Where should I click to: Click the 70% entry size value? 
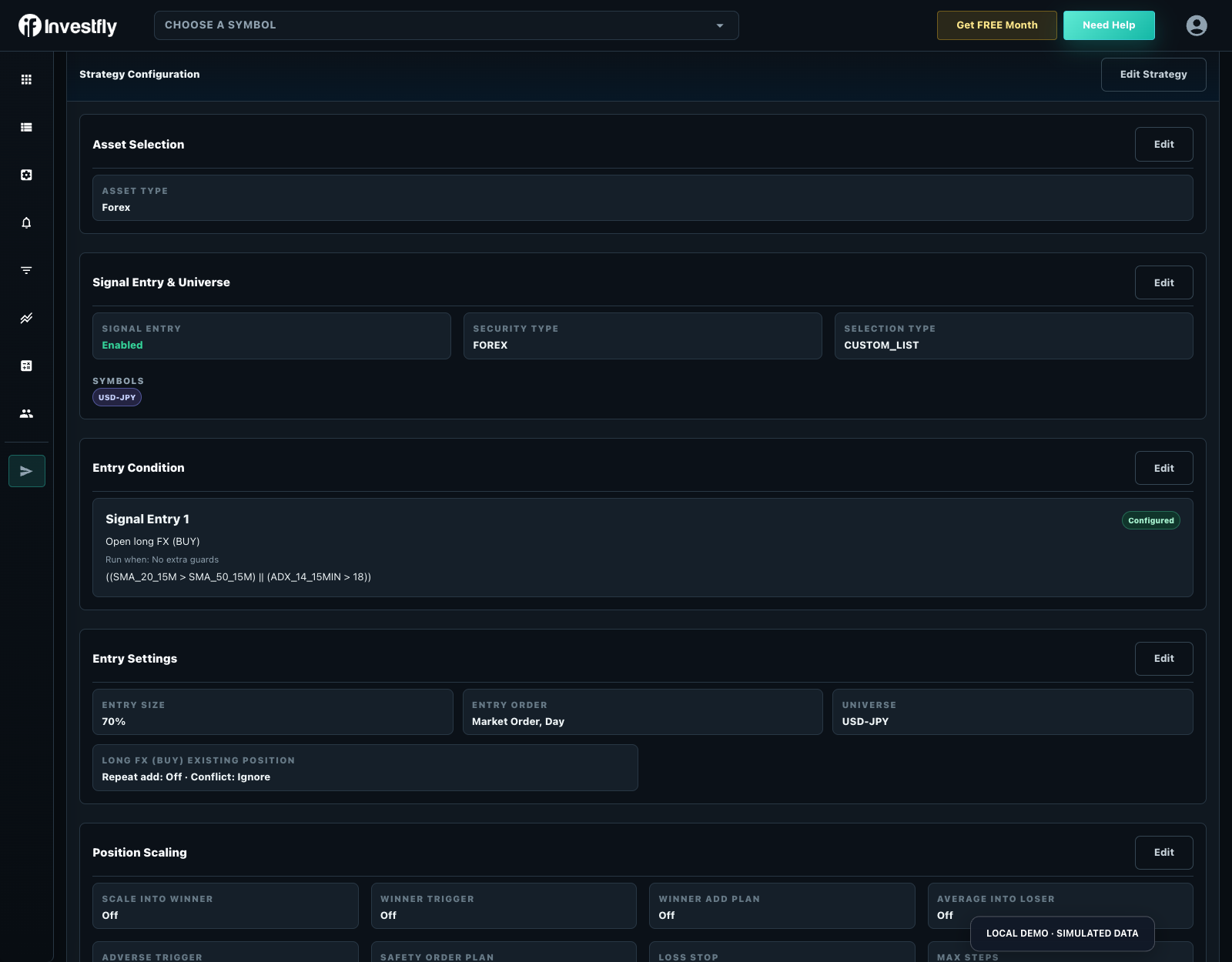click(113, 722)
